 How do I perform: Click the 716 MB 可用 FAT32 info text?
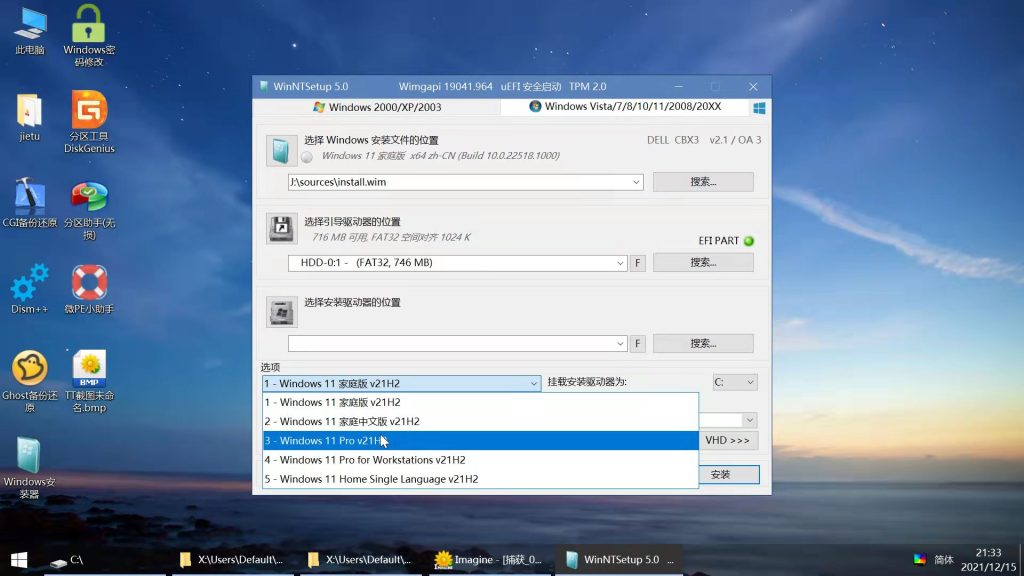point(391,238)
